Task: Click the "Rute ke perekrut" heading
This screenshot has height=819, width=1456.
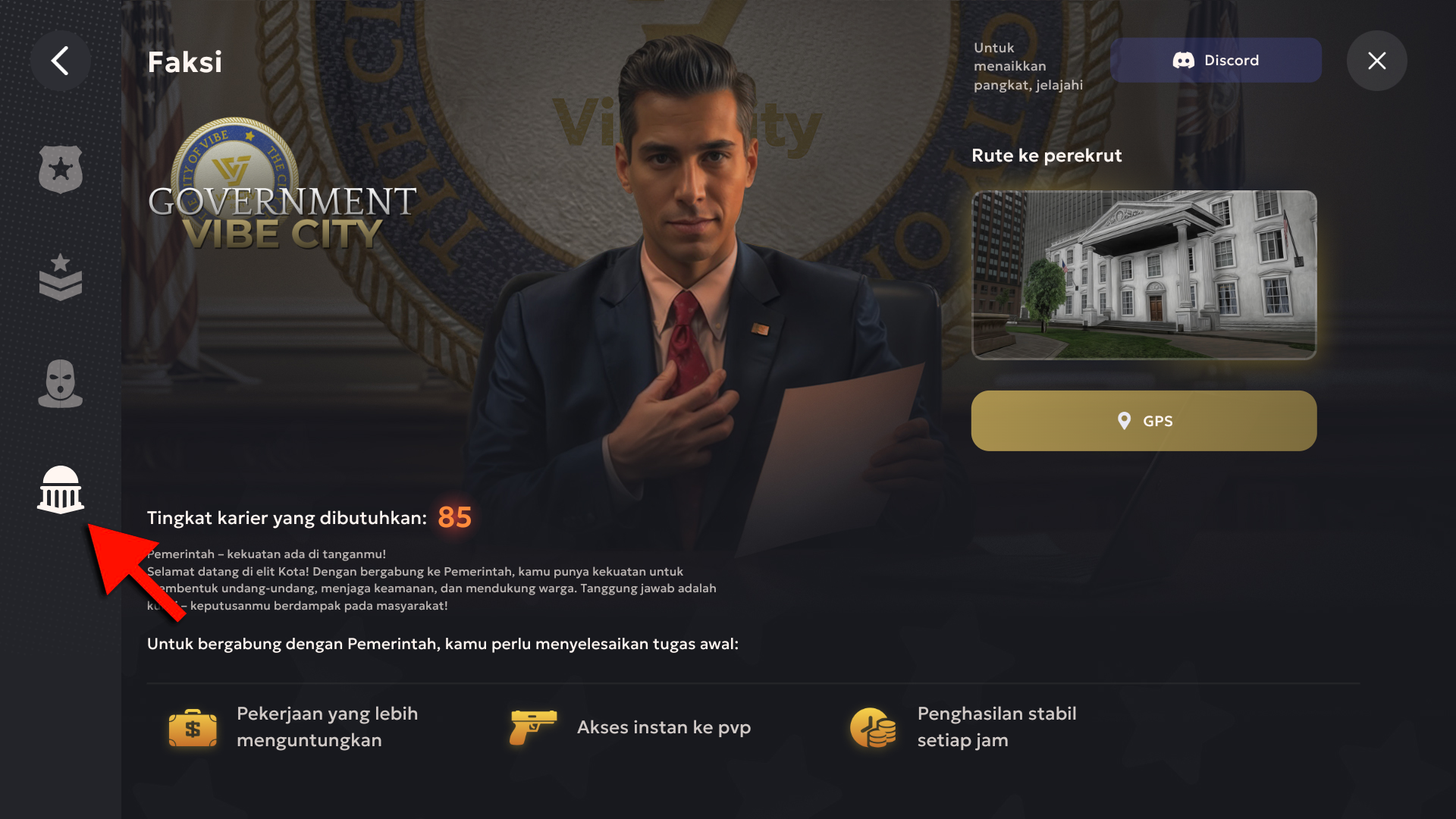Action: pos(1046,155)
